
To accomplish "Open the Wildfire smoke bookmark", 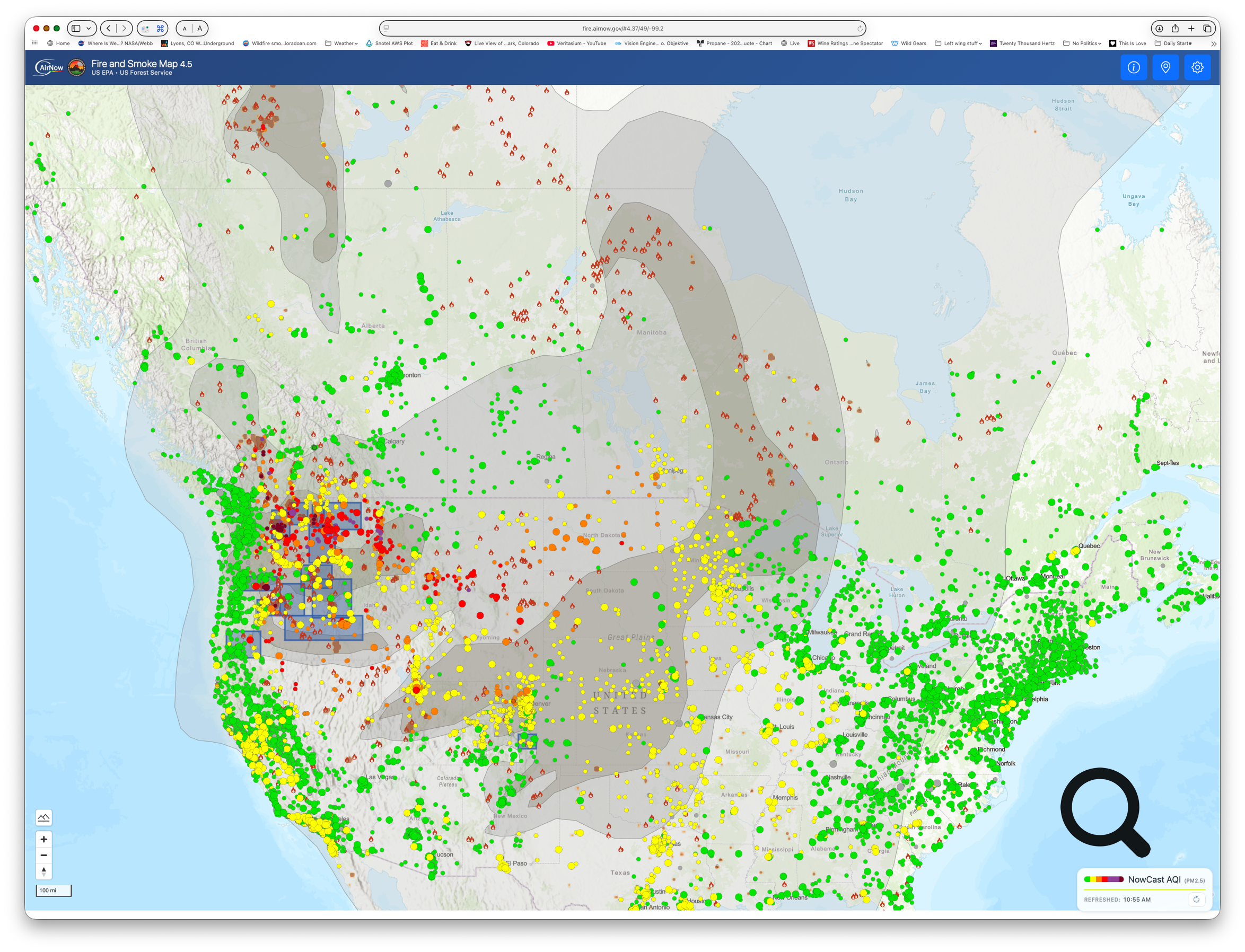I will 279,43.
